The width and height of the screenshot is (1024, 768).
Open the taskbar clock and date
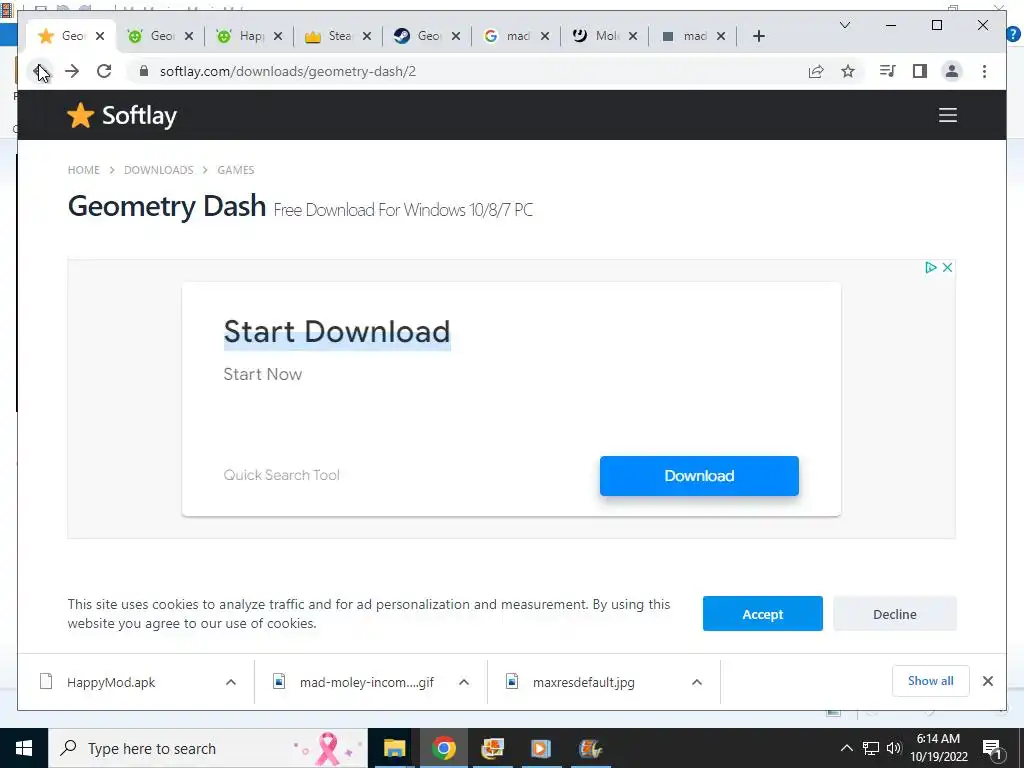coord(938,748)
